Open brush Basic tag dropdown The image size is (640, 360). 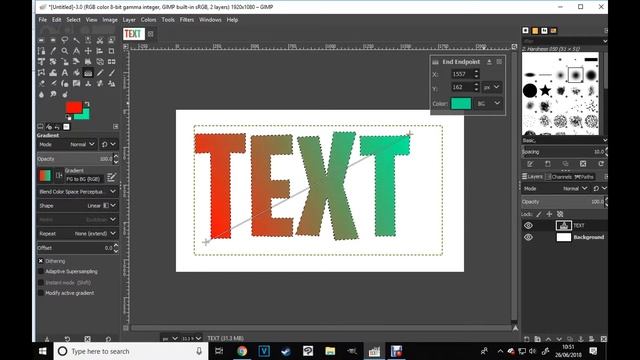click(x=564, y=140)
